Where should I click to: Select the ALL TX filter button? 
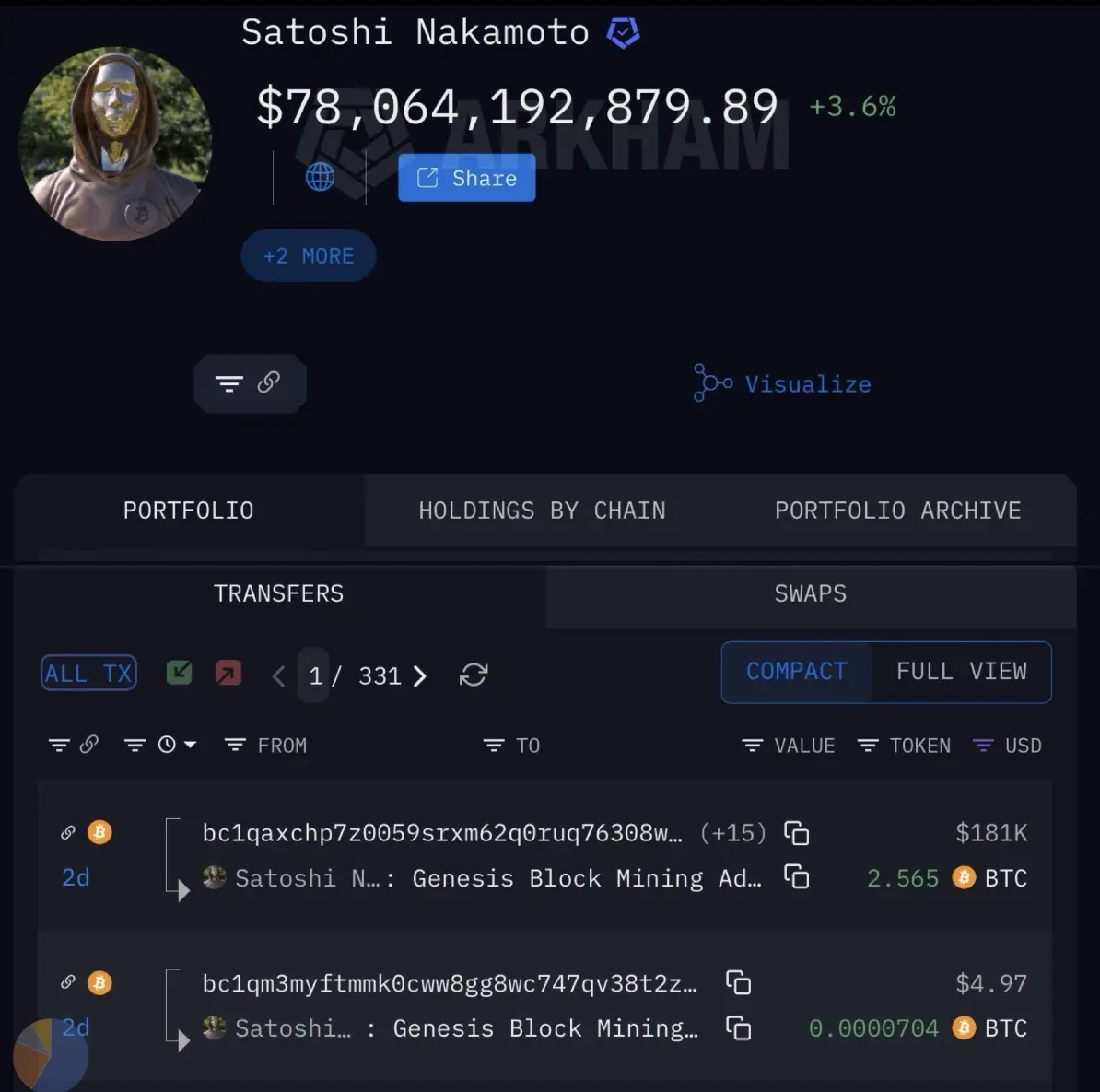88,673
